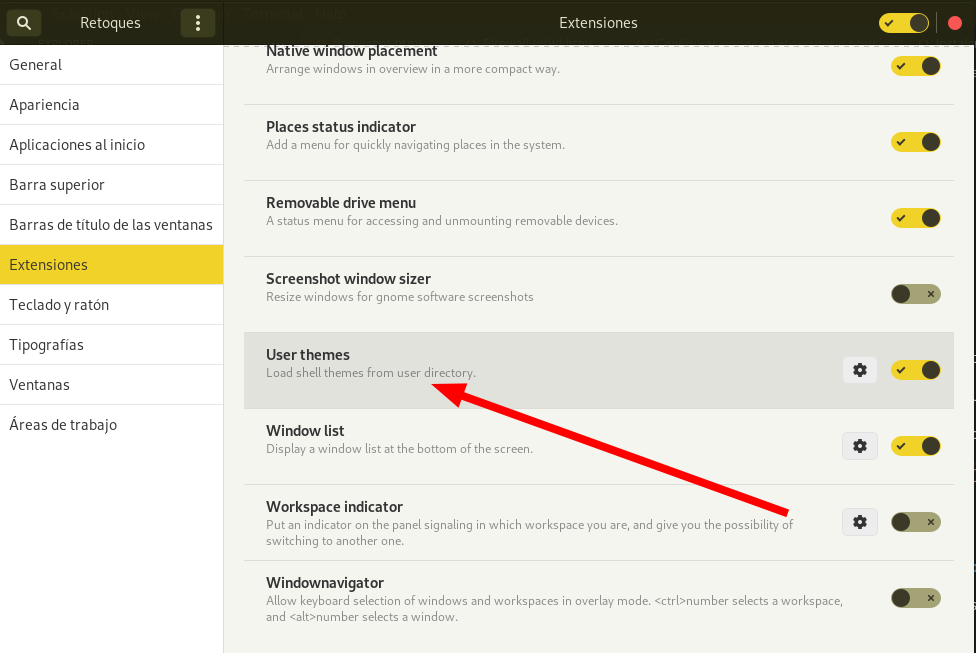The width and height of the screenshot is (976, 653).
Task: Open User themes settings gear
Action: click(x=859, y=370)
